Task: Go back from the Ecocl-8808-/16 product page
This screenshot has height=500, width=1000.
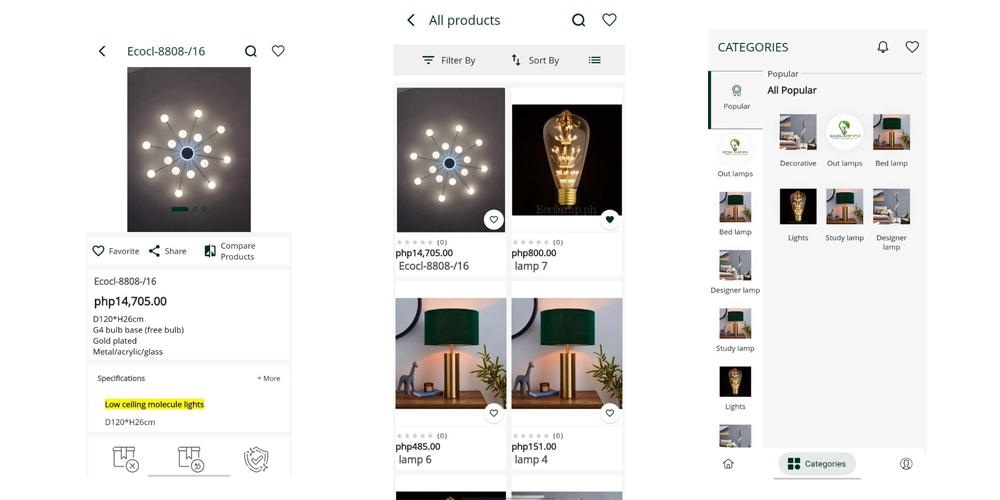Action: pyautogui.click(x=102, y=51)
